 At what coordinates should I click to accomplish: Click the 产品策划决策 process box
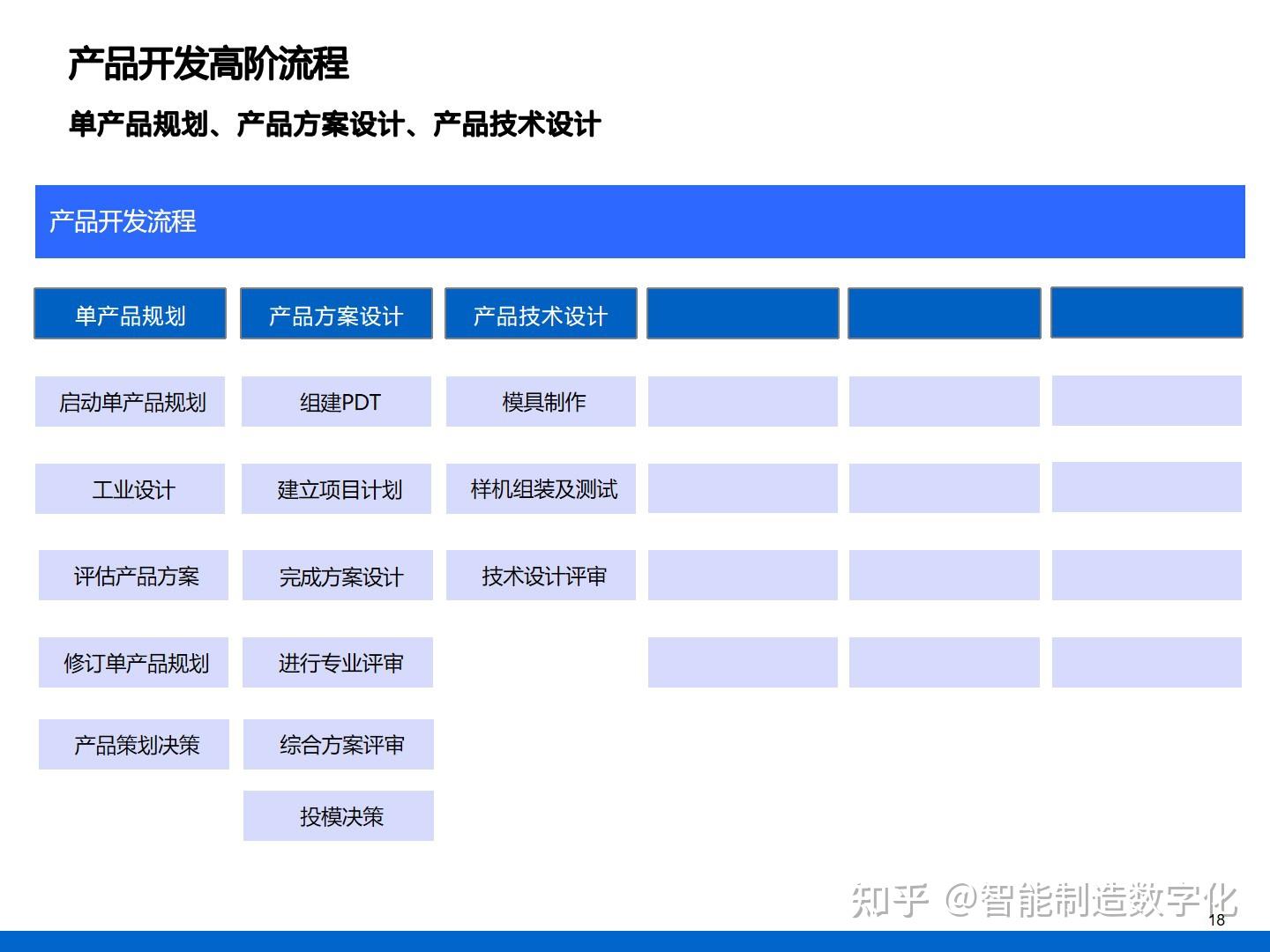(x=133, y=744)
